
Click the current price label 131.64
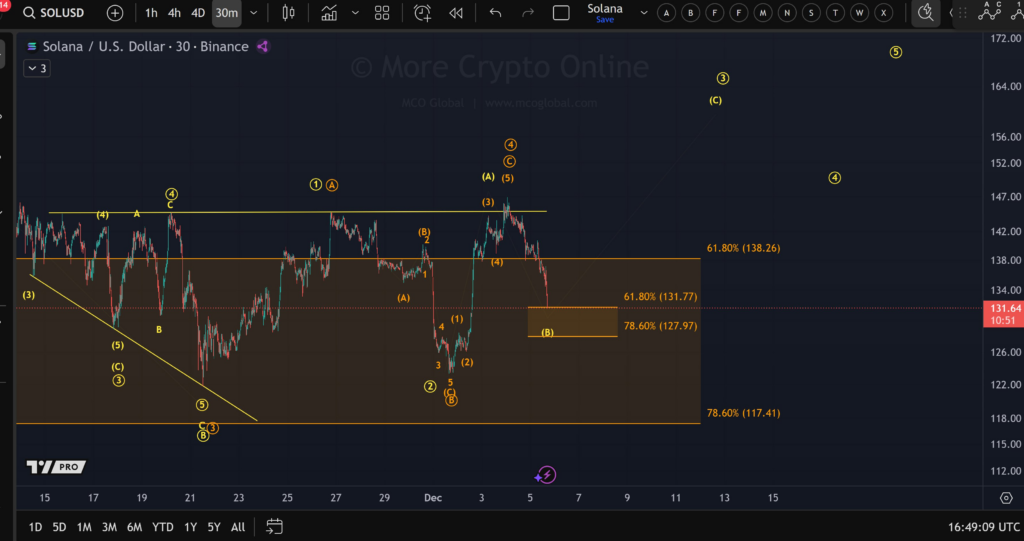(x=1006, y=308)
